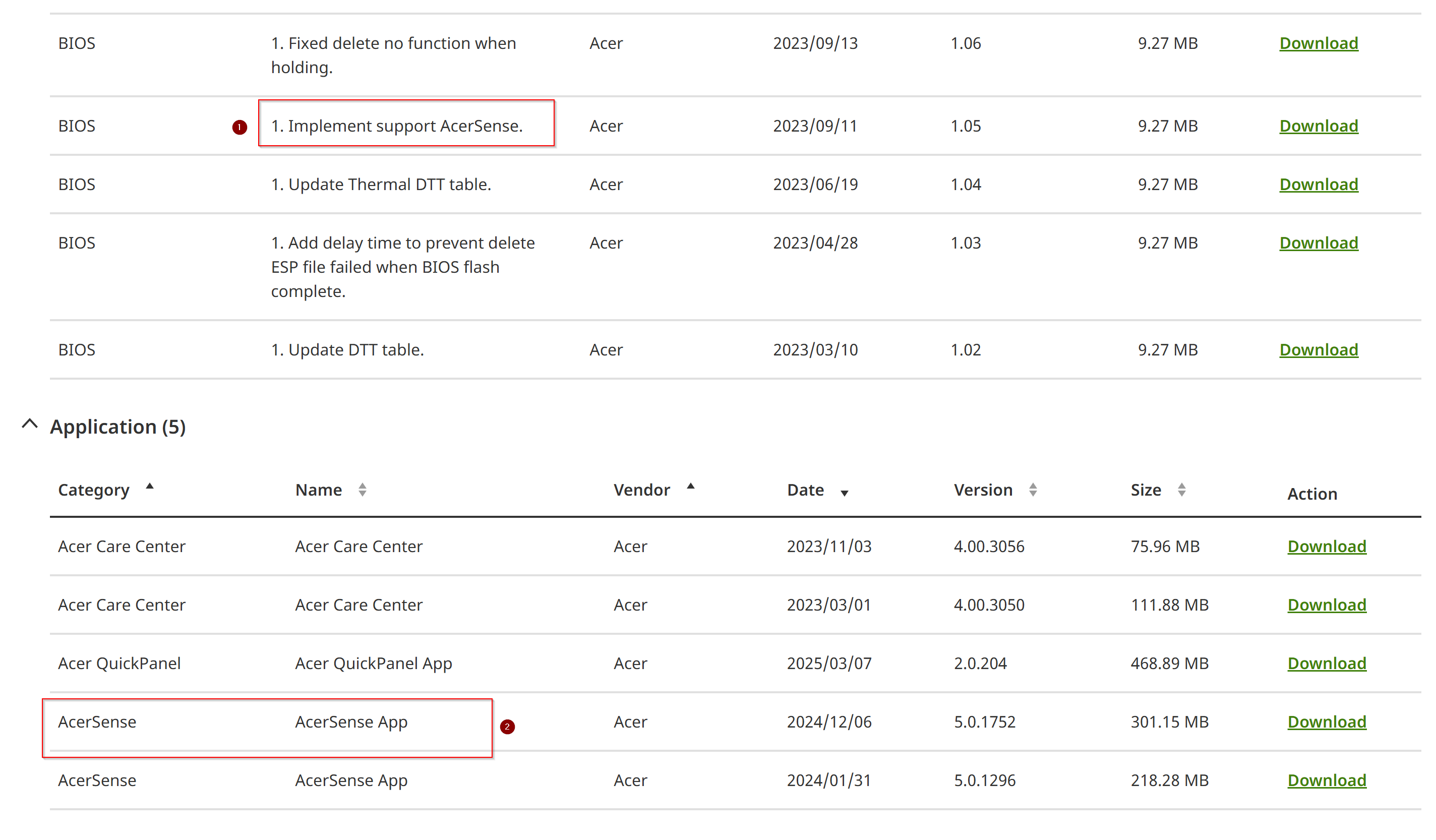Download BIOS version 1.03
This screenshot has height=840, width=1436.
[x=1319, y=244]
